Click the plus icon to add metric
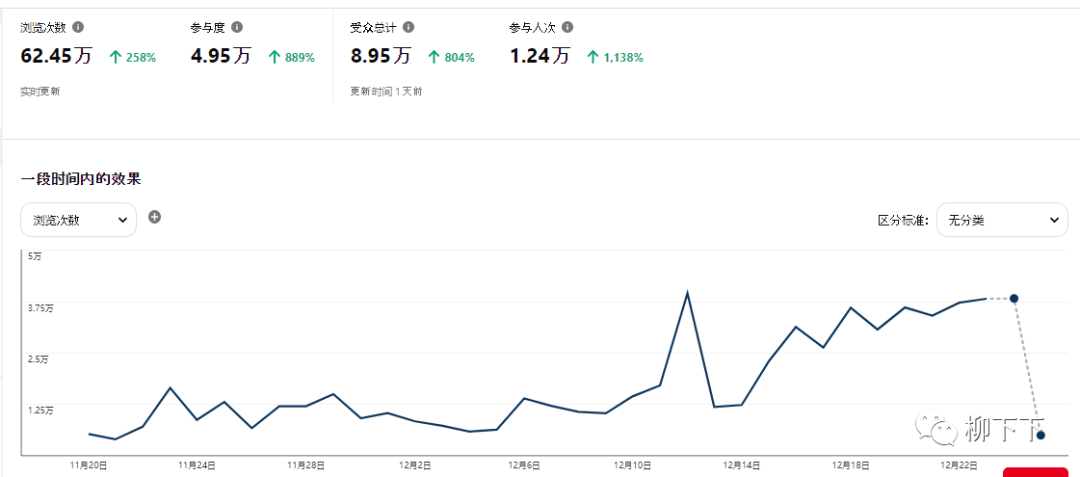This screenshot has height=477, width=1080. tap(155, 217)
